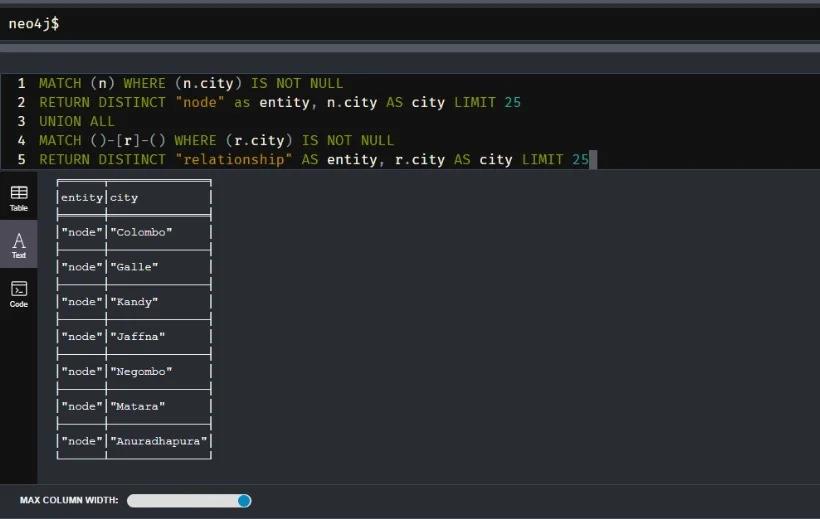This screenshot has height=519, width=820.
Task: Select the "Kandy" cell
Action: point(134,302)
